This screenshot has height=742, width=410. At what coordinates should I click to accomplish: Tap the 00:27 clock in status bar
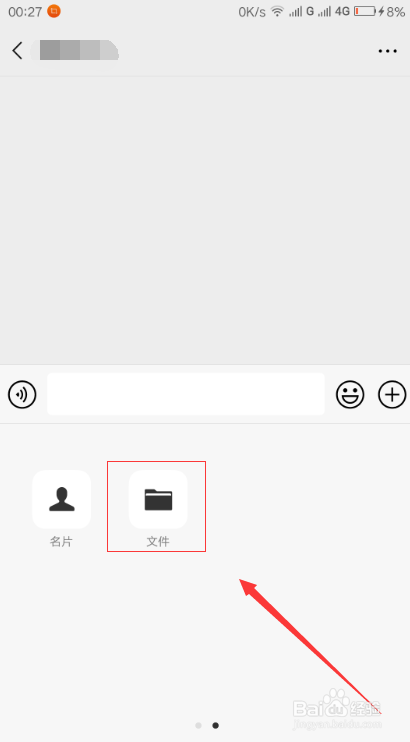(x=25, y=12)
